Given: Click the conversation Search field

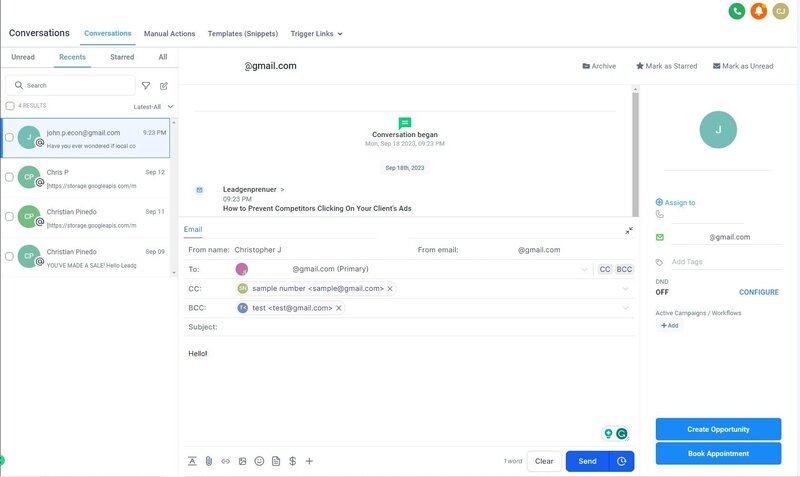Looking at the screenshot, I should tap(70, 85).
